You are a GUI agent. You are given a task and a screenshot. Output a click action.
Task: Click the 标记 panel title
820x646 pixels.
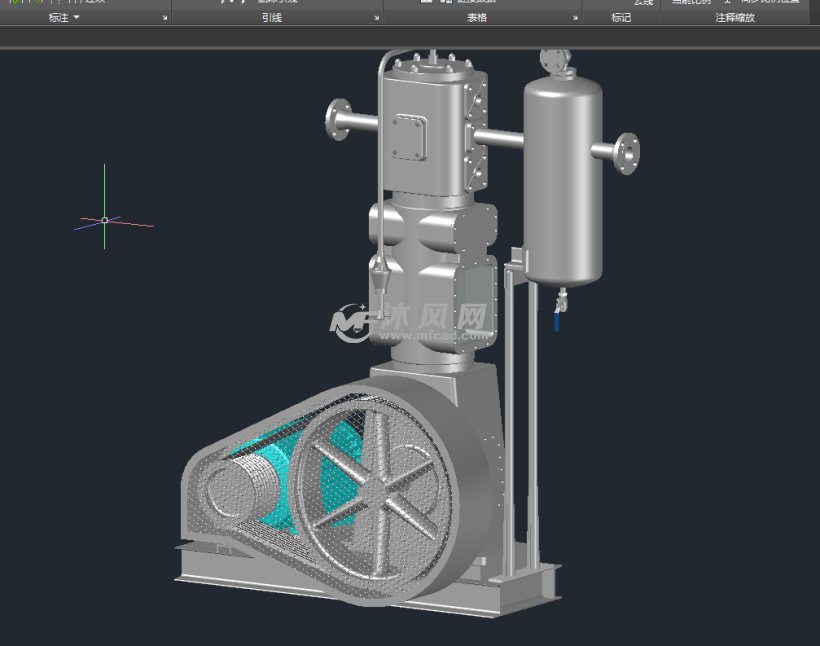pos(621,18)
